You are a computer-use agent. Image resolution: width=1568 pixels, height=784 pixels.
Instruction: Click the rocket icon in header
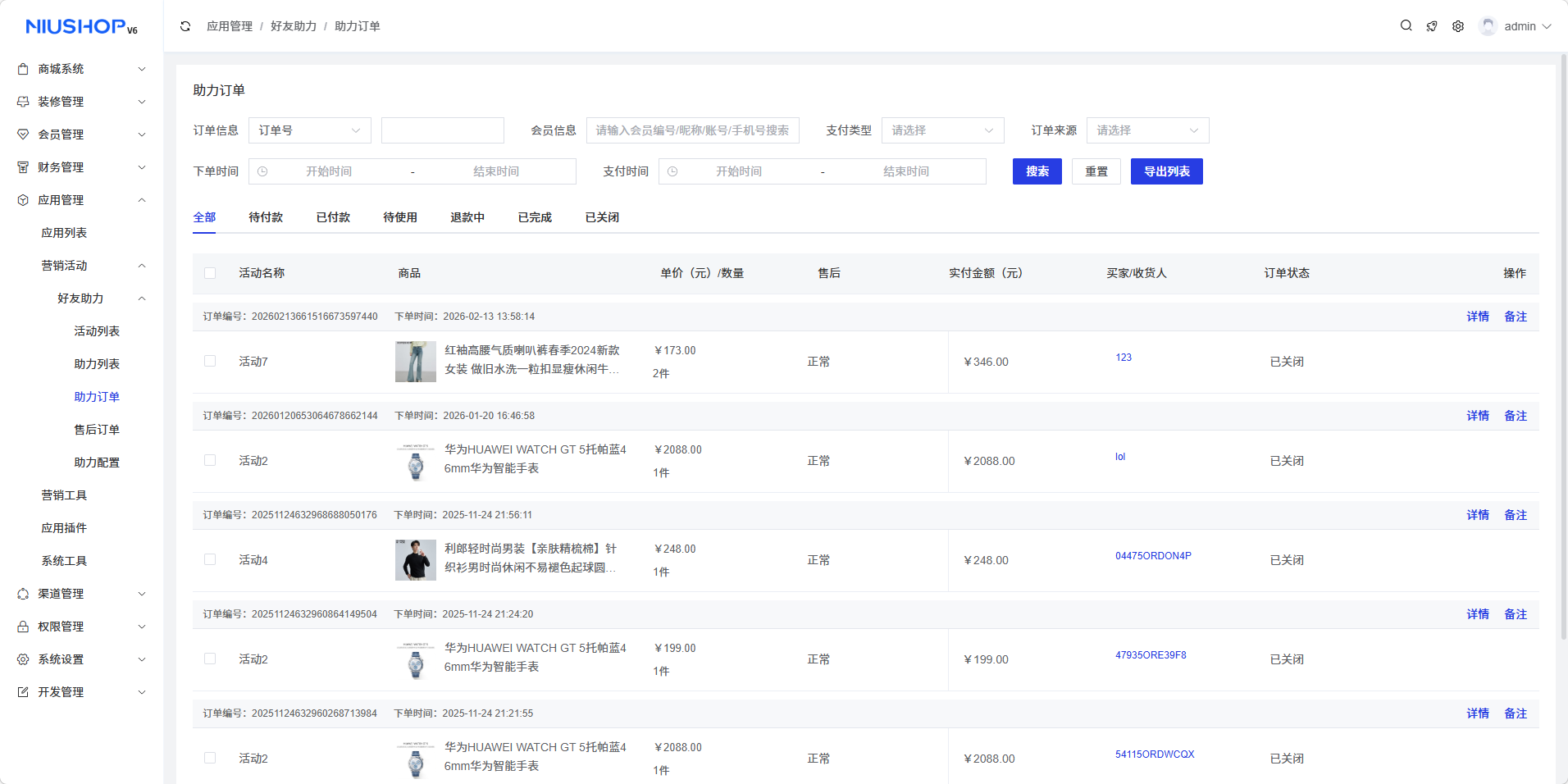1432,26
